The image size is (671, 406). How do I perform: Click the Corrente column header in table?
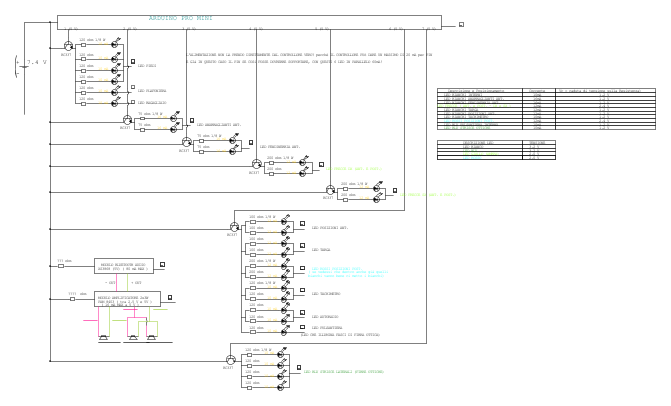(x=537, y=90)
